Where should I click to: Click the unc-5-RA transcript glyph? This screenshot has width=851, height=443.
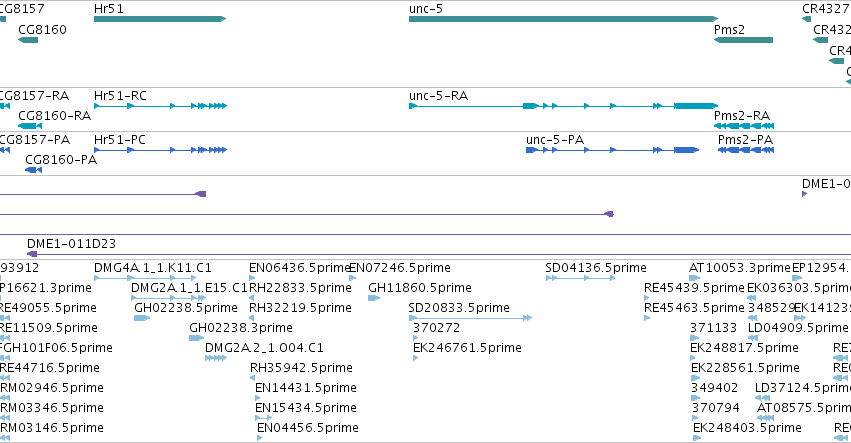point(563,106)
